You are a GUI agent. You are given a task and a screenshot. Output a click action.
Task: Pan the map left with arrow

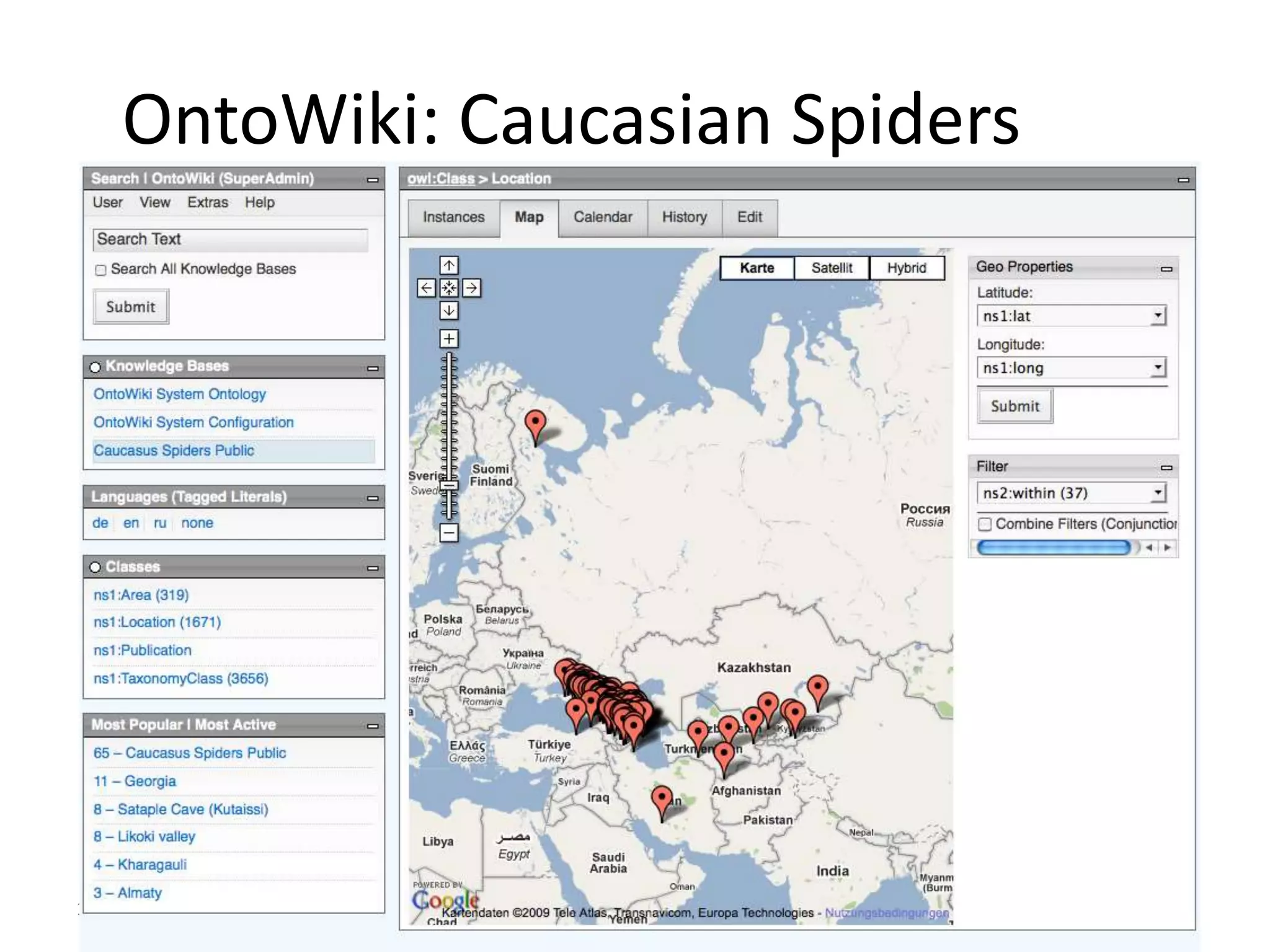point(426,288)
